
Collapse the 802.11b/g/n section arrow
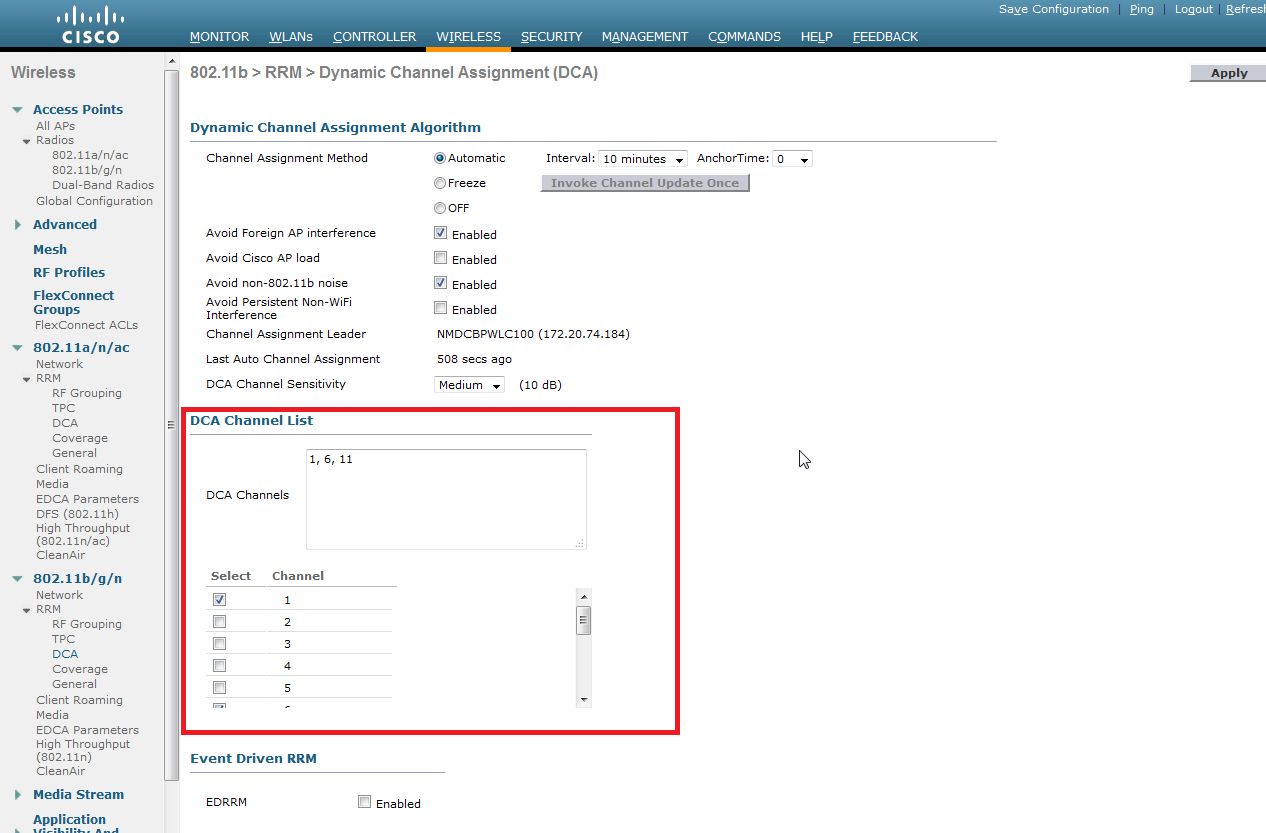18,579
